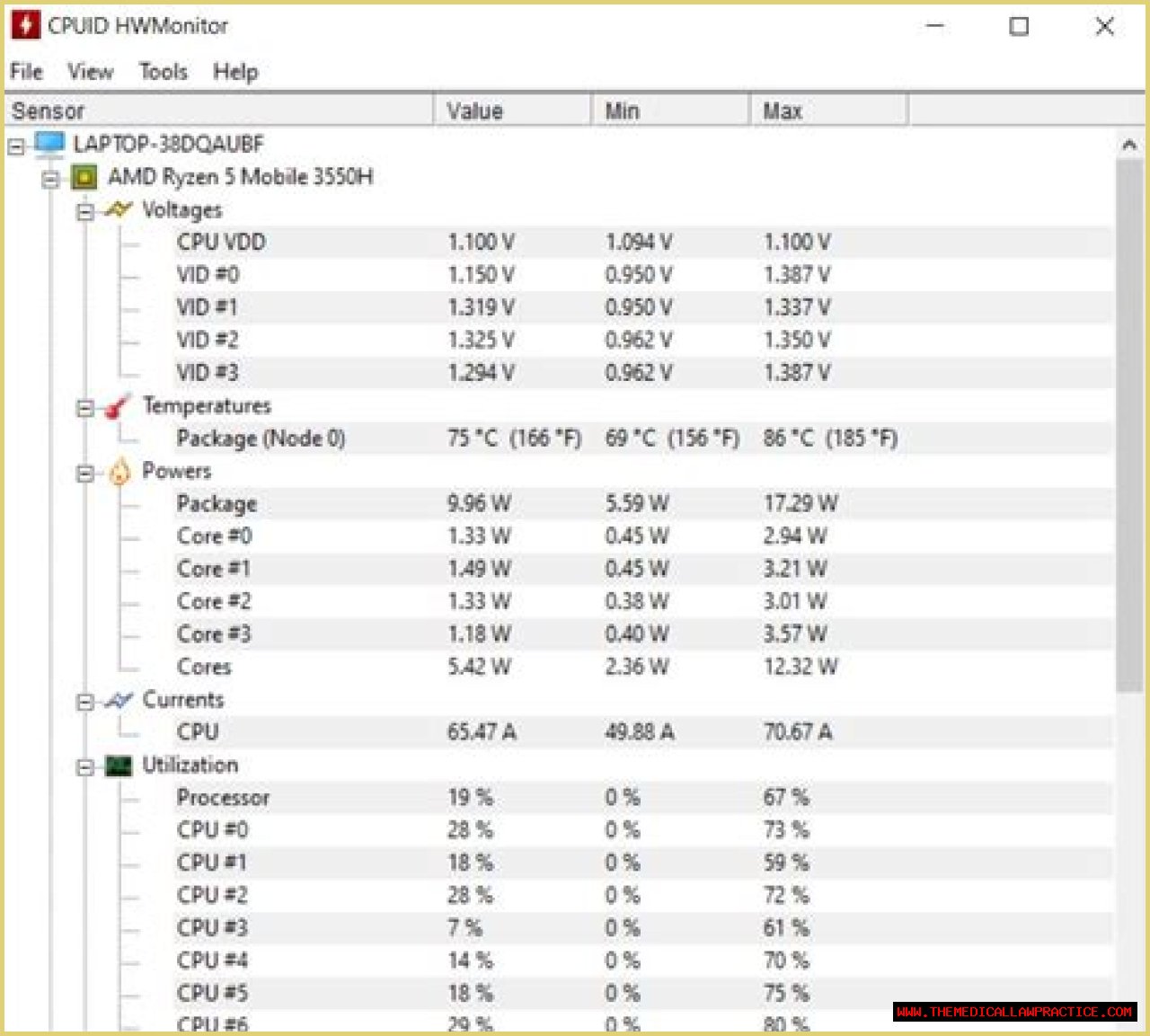The height and width of the screenshot is (1036, 1150).
Task: Click the Utilization chip icon
Action: pyautogui.click(x=119, y=766)
